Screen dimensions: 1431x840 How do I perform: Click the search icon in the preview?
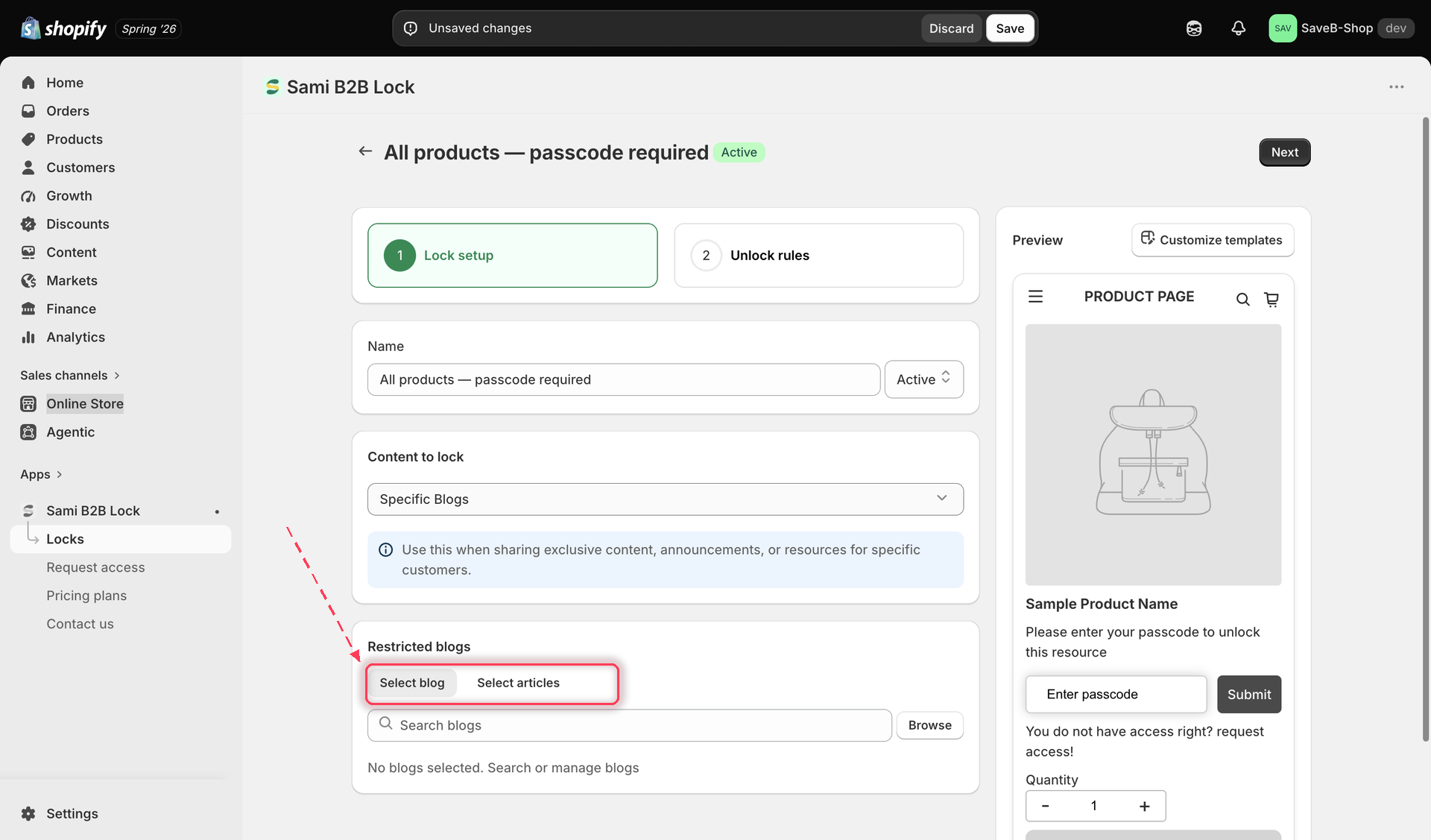[x=1242, y=300]
